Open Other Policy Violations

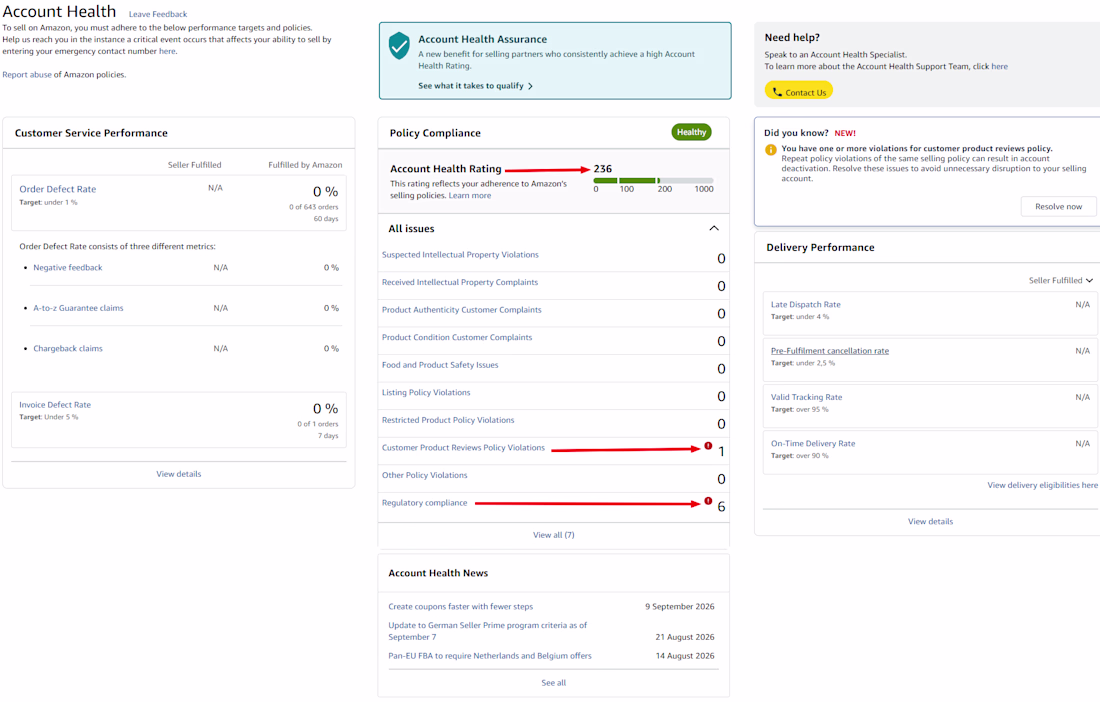point(424,475)
